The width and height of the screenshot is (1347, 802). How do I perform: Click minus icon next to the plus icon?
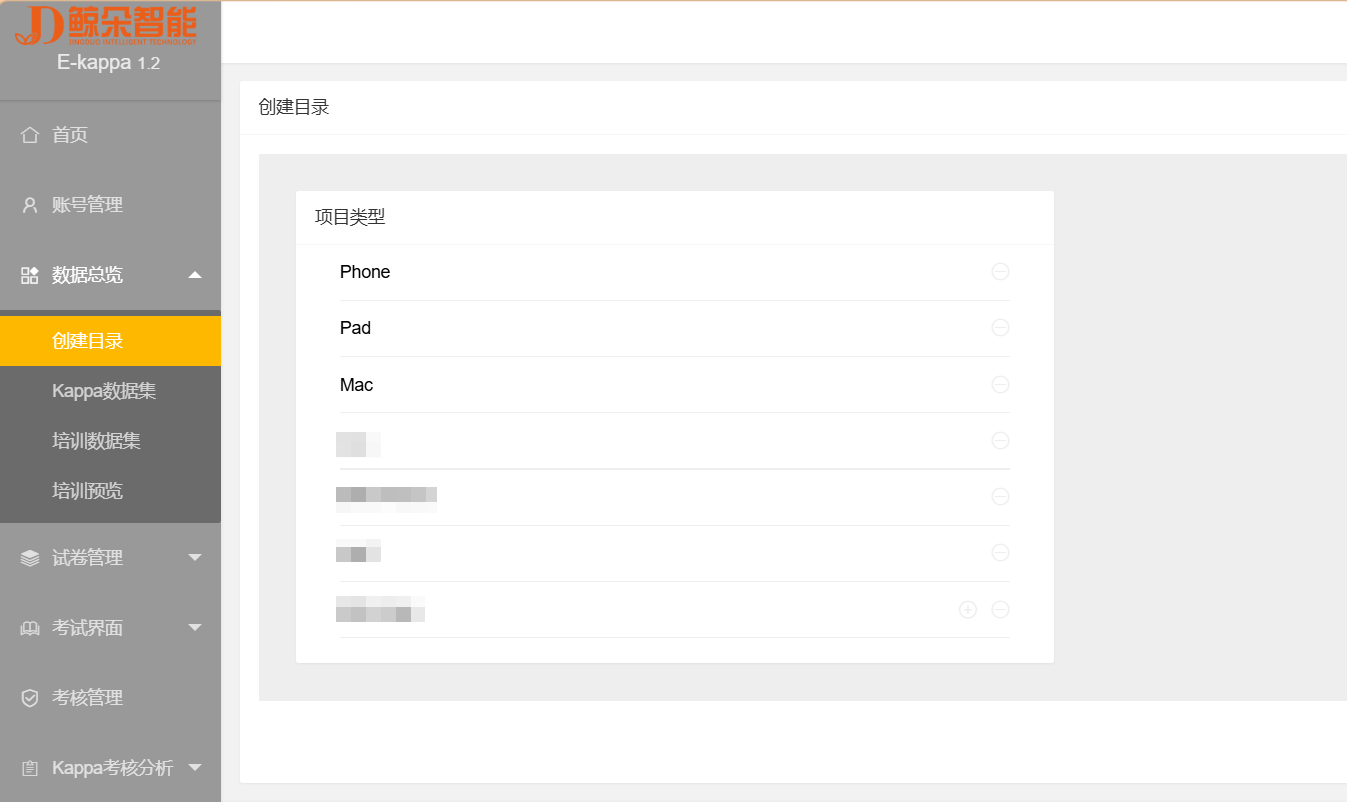[1000, 609]
